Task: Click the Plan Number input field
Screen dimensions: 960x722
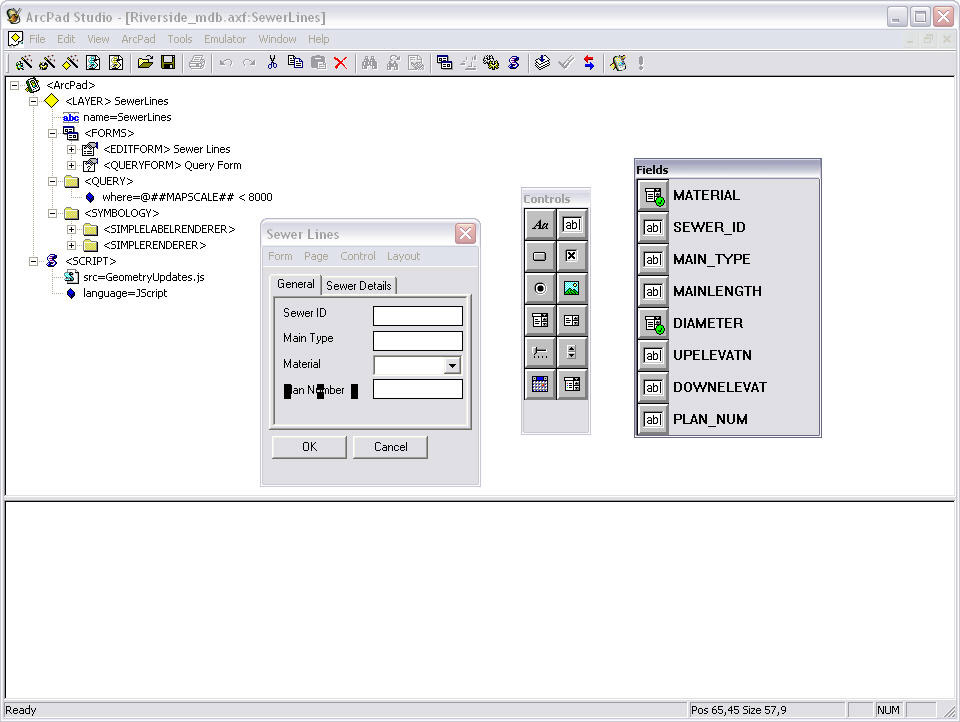Action: 418,389
